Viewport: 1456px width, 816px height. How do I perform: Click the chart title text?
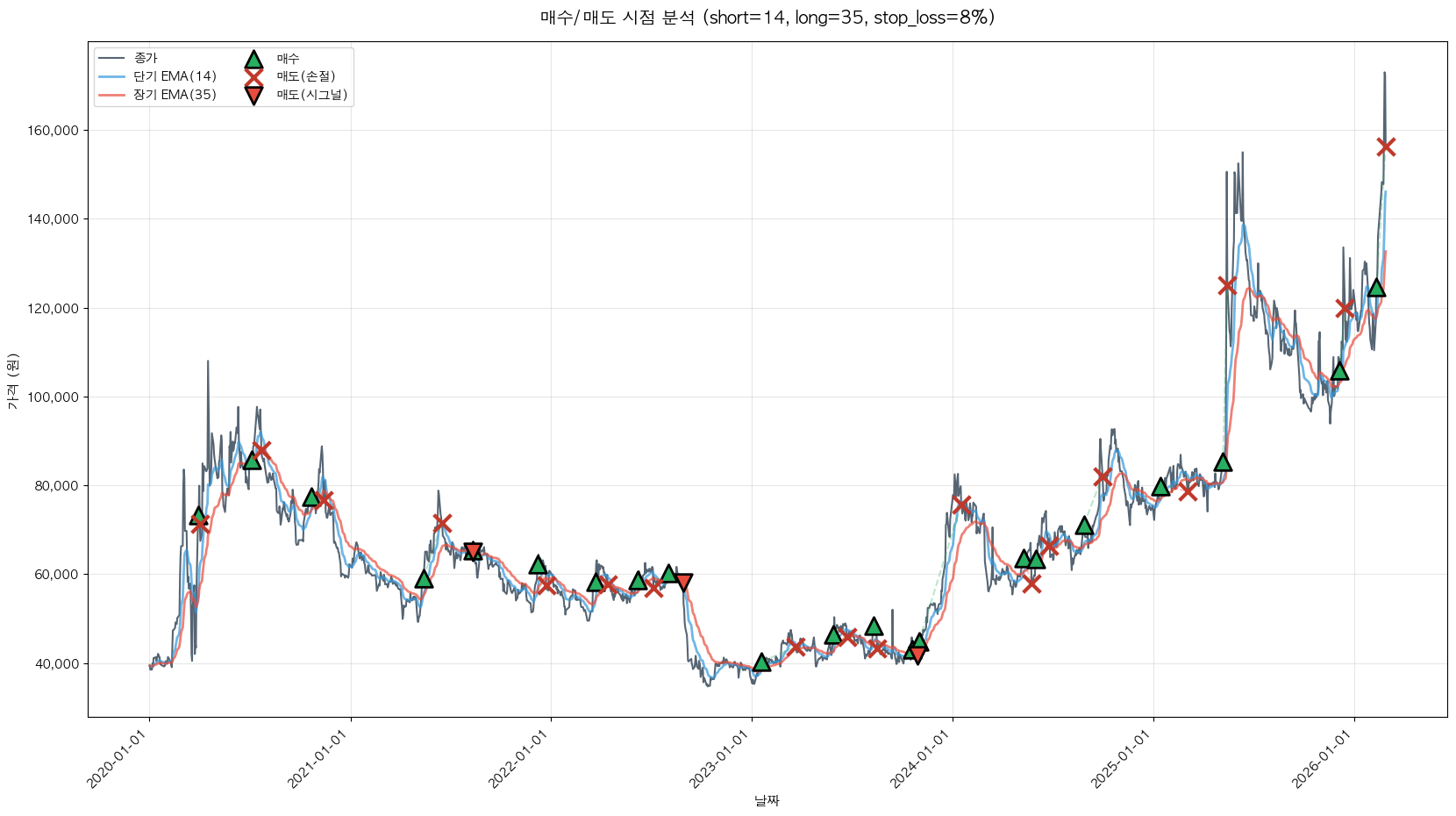point(767,18)
